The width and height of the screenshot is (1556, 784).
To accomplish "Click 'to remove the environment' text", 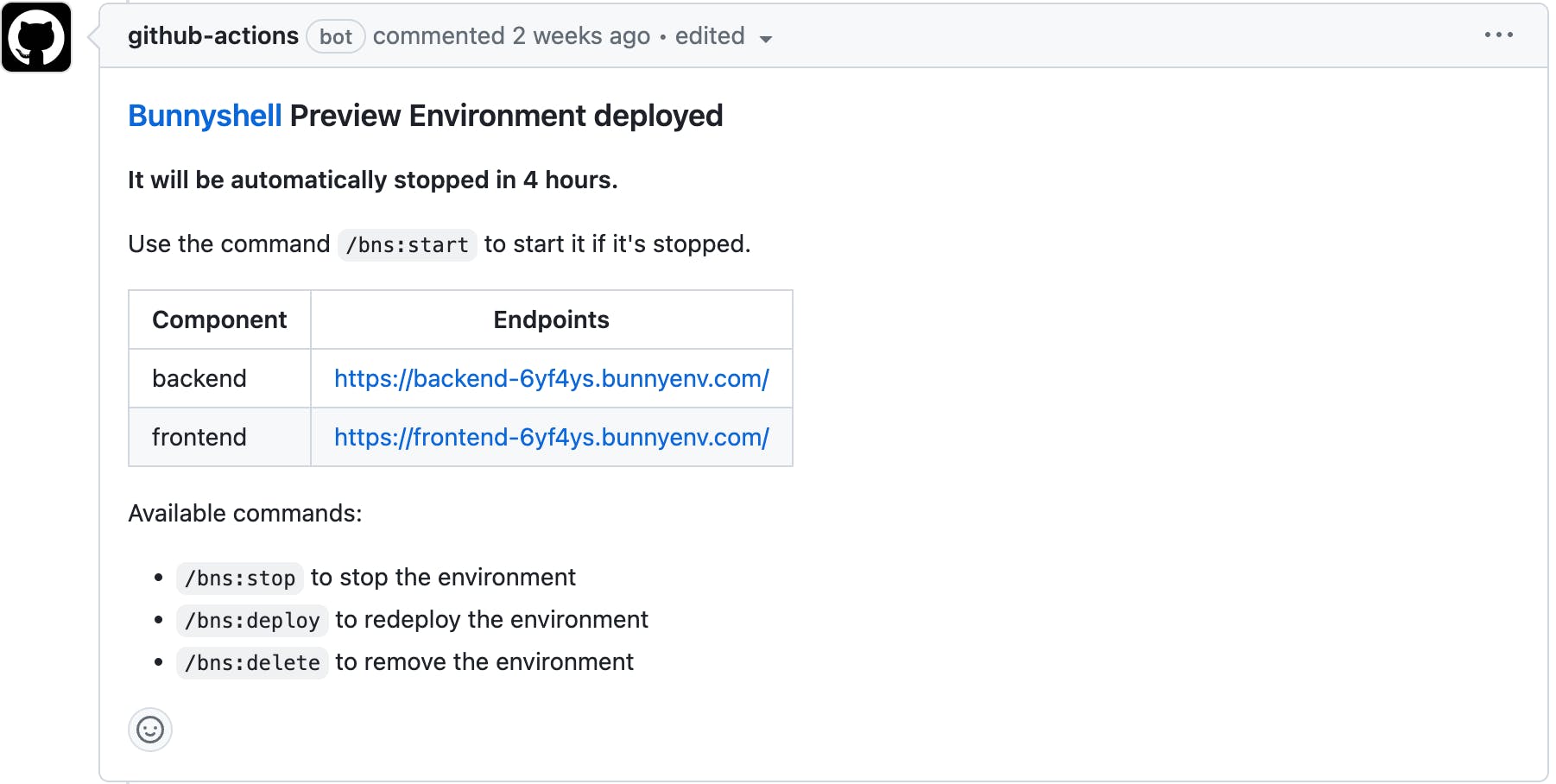I will click(484, 661).
